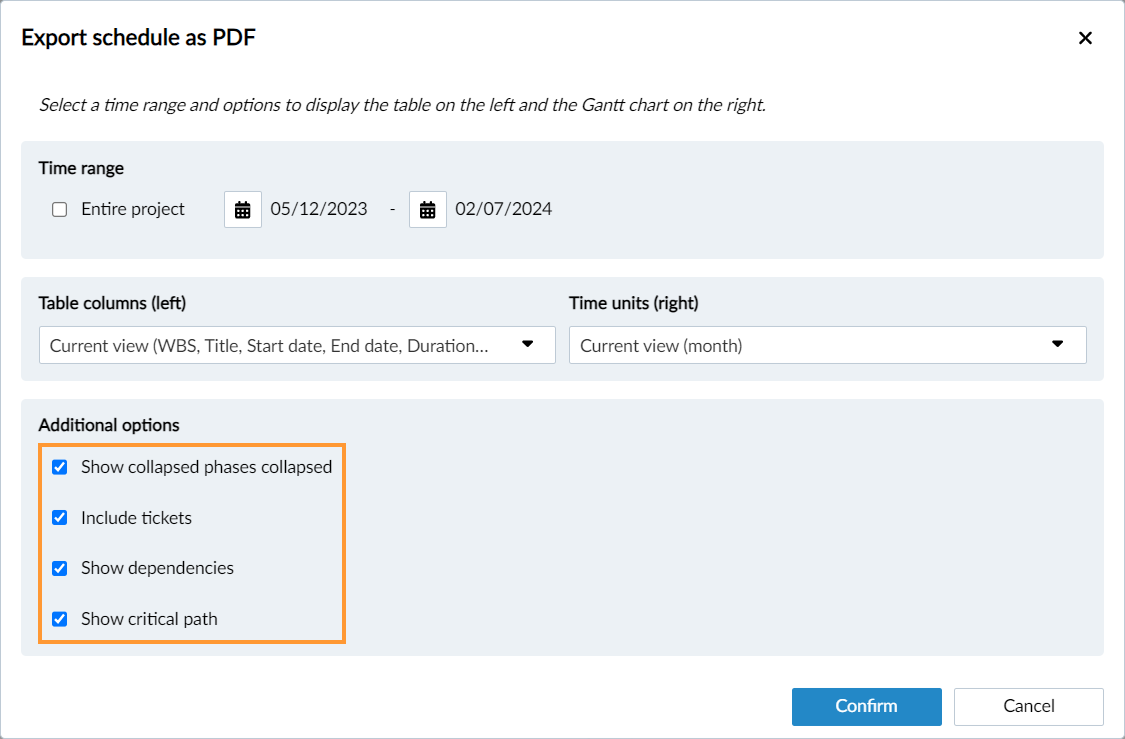Open the end date calendar picker
The width and height of the screenshot is (1125, 739).
coord(427,210)
